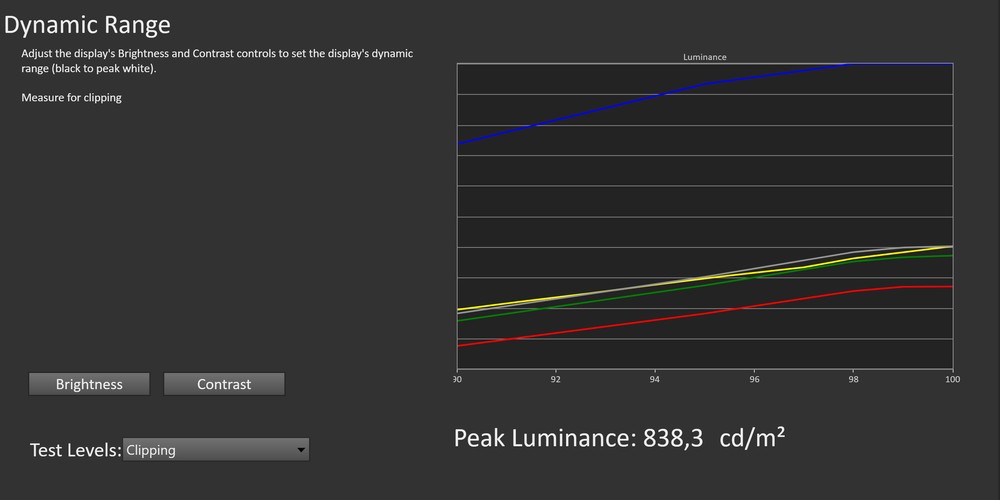Viewport: 1000px width, 500px height.
Task: Click the 'Test Levels:' label
Action: (x=75, y=450)
